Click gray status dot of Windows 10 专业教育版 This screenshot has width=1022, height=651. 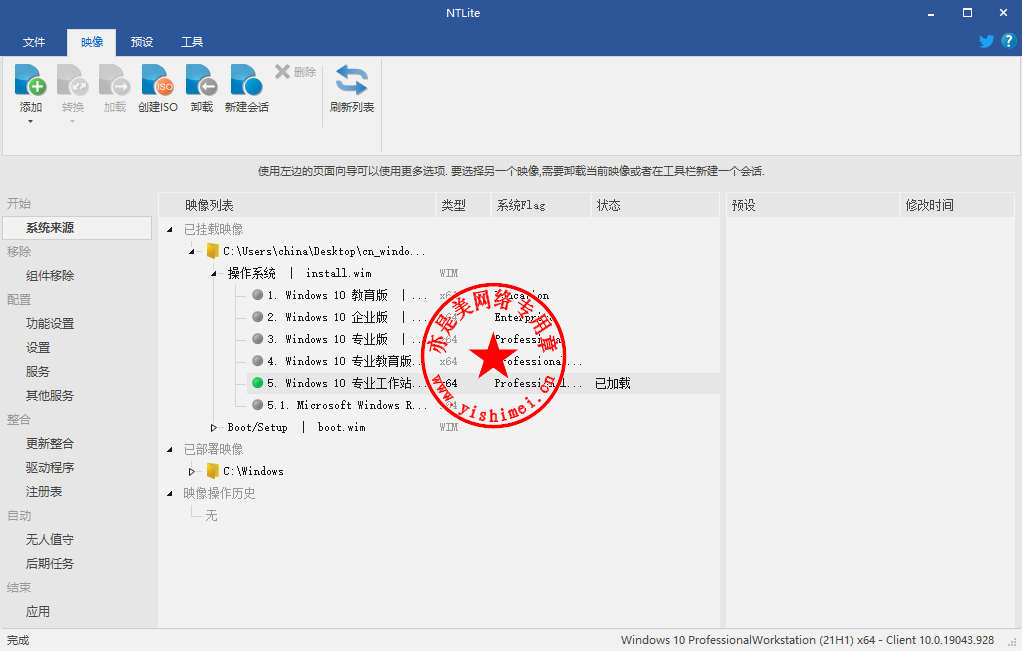tap(257, 360)
